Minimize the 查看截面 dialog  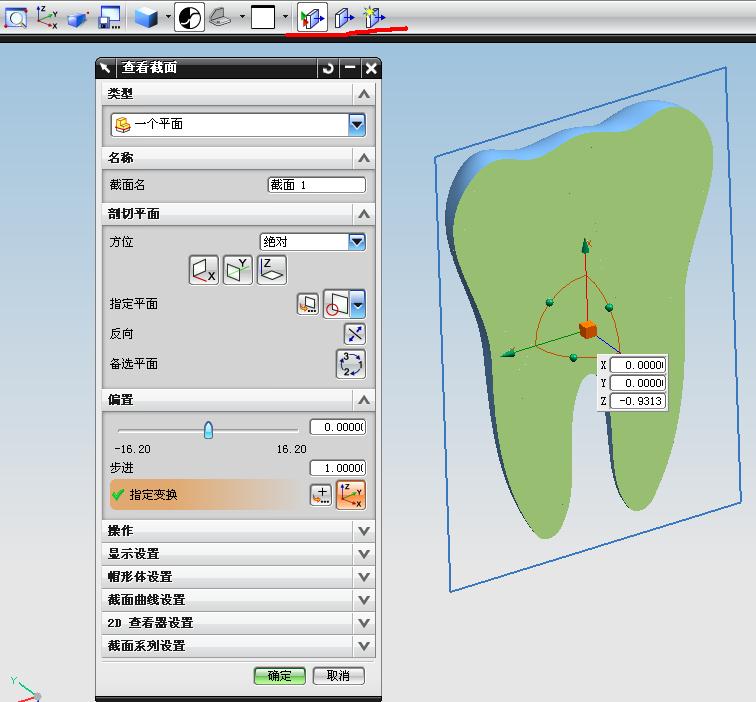point(351,68)
